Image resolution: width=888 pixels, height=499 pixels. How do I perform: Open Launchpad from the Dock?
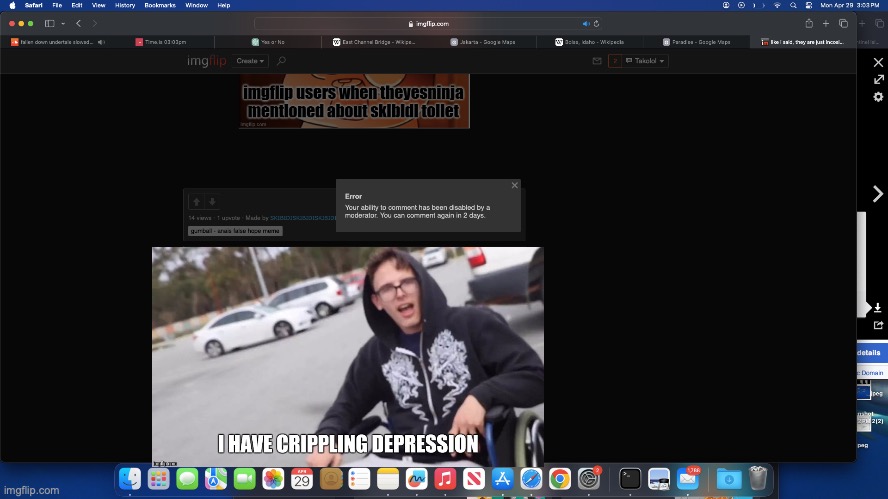(x=159, y=479)
